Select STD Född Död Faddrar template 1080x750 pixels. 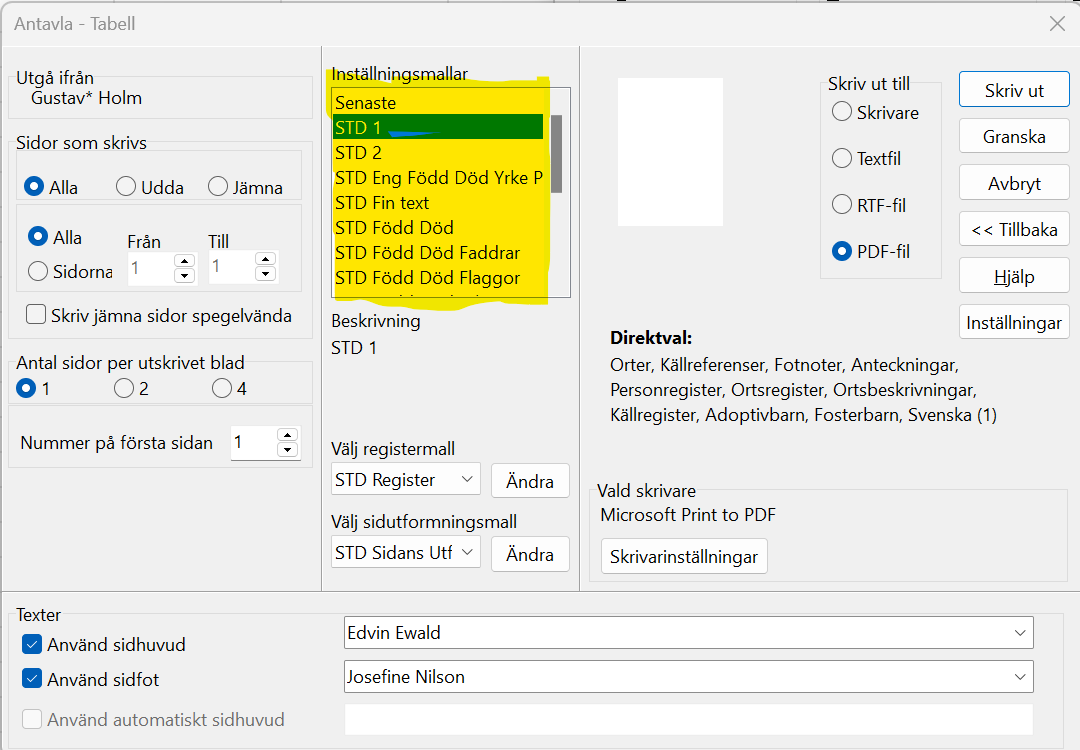click(427, 253)
